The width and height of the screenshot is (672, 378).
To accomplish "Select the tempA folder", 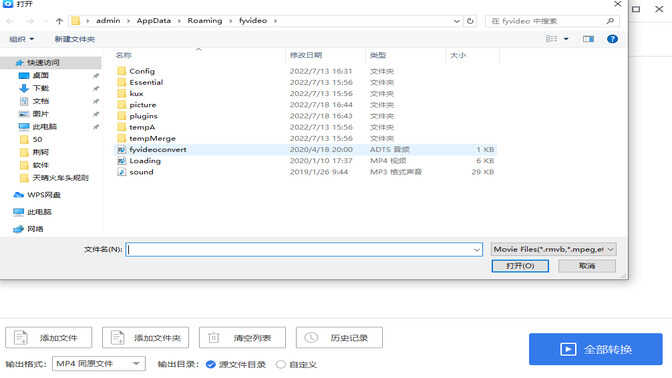I will click(142, 127).
